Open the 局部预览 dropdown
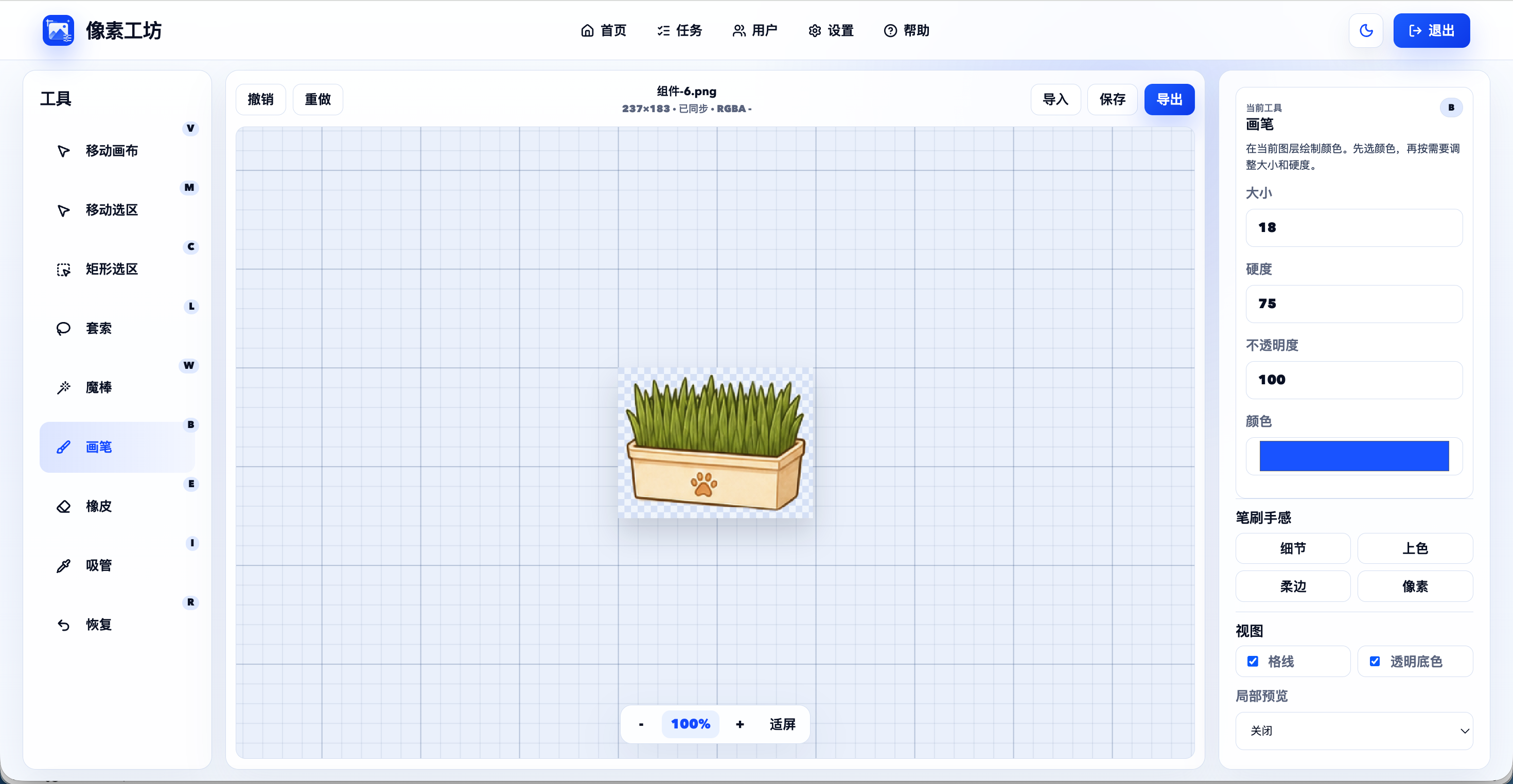Viewport: 1513px width, 784px height. [x=1354, y=730]
